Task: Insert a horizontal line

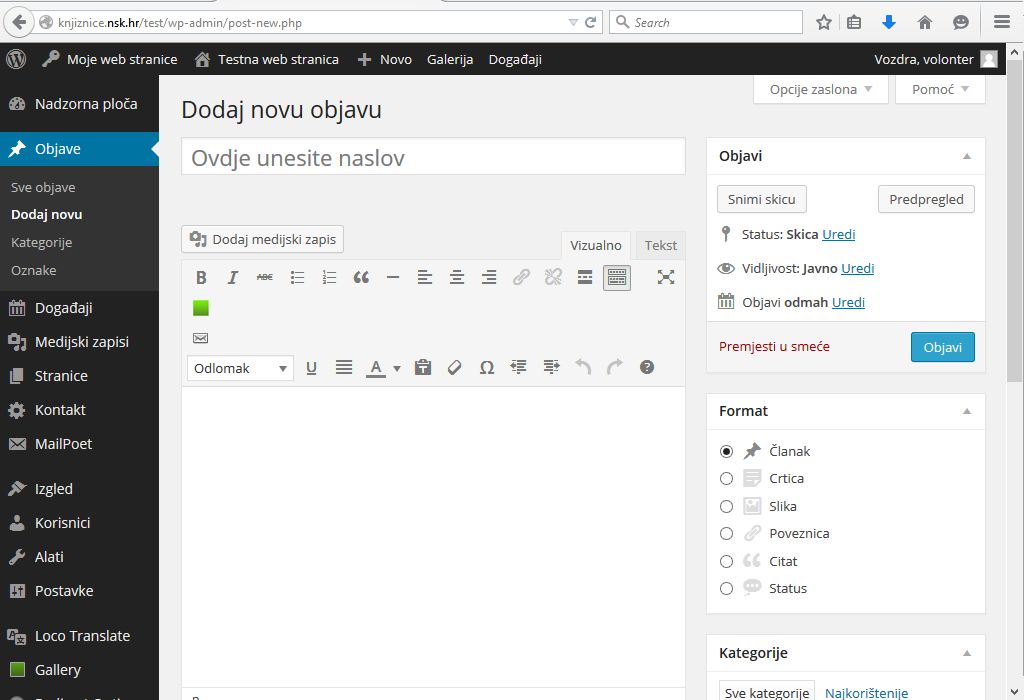Action: pyautogui.click(x=392, y=278)
